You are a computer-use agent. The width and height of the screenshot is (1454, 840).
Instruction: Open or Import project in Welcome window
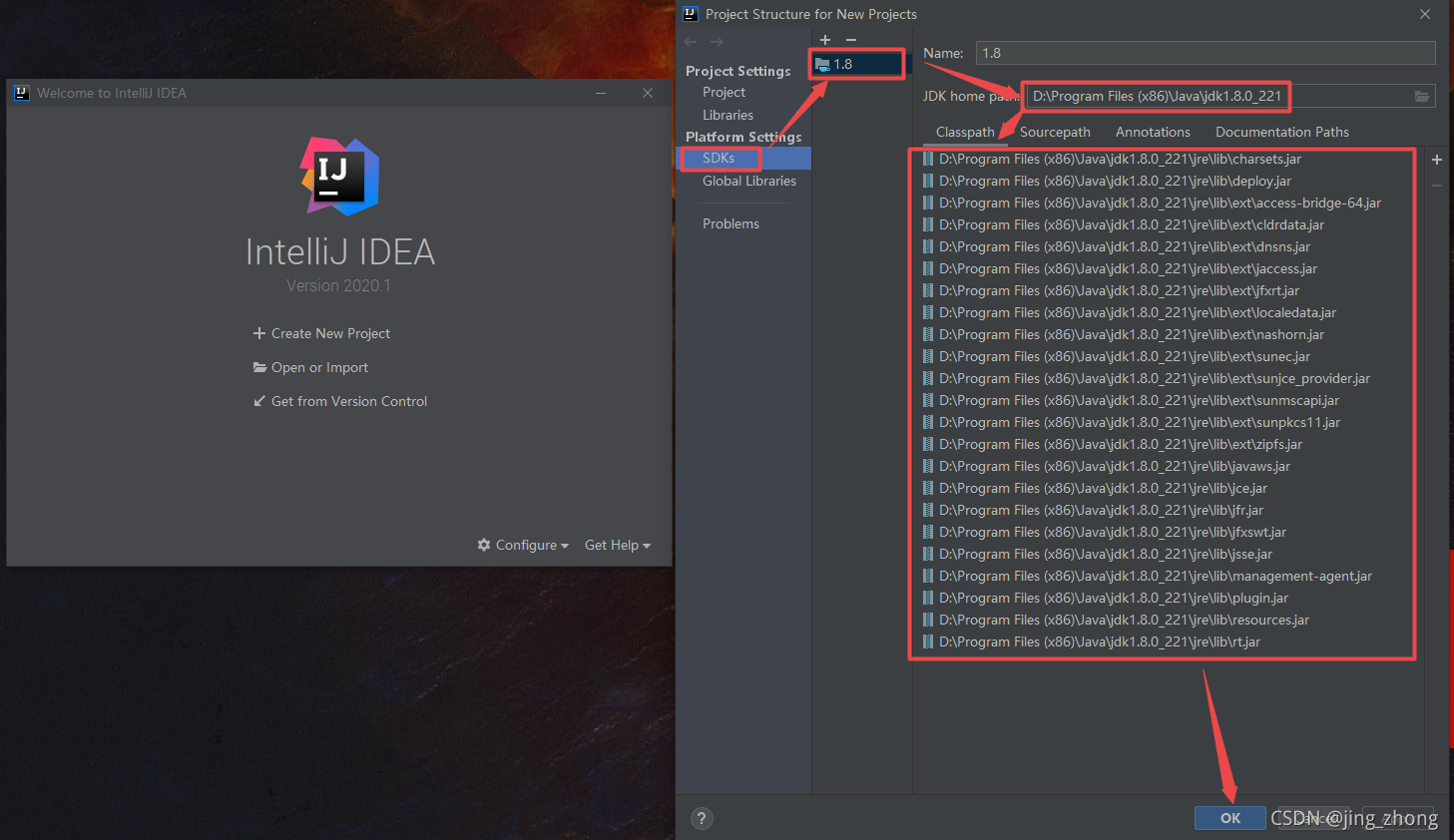tap(310, 367)
